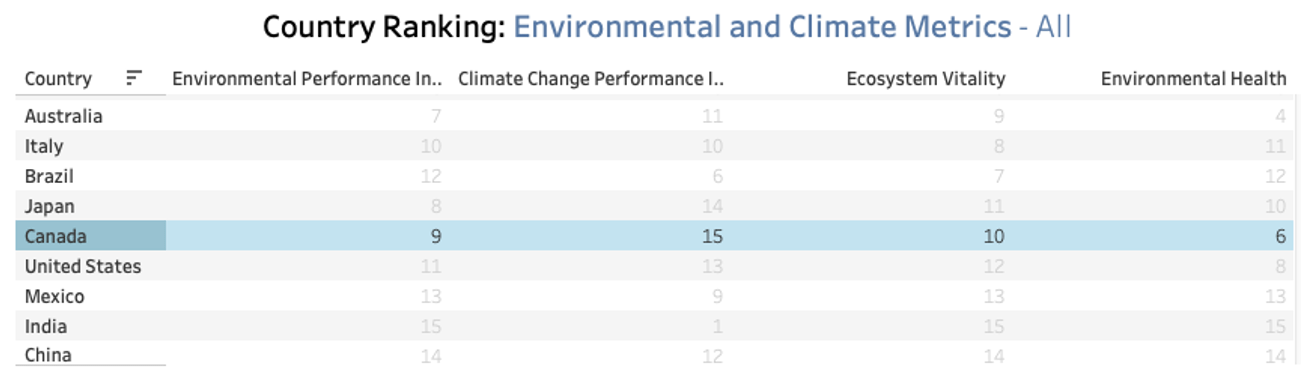Viewport: 1316px width, 392px height.
Task: Select the China row label
Action: click(48, 355)
